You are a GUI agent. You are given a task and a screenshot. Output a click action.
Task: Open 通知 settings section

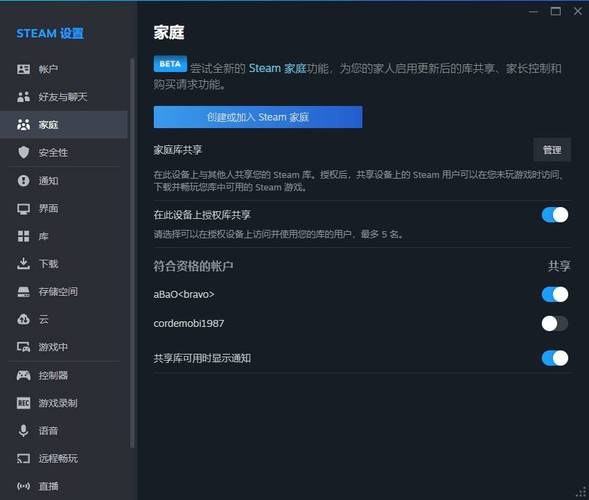[64, 181]
